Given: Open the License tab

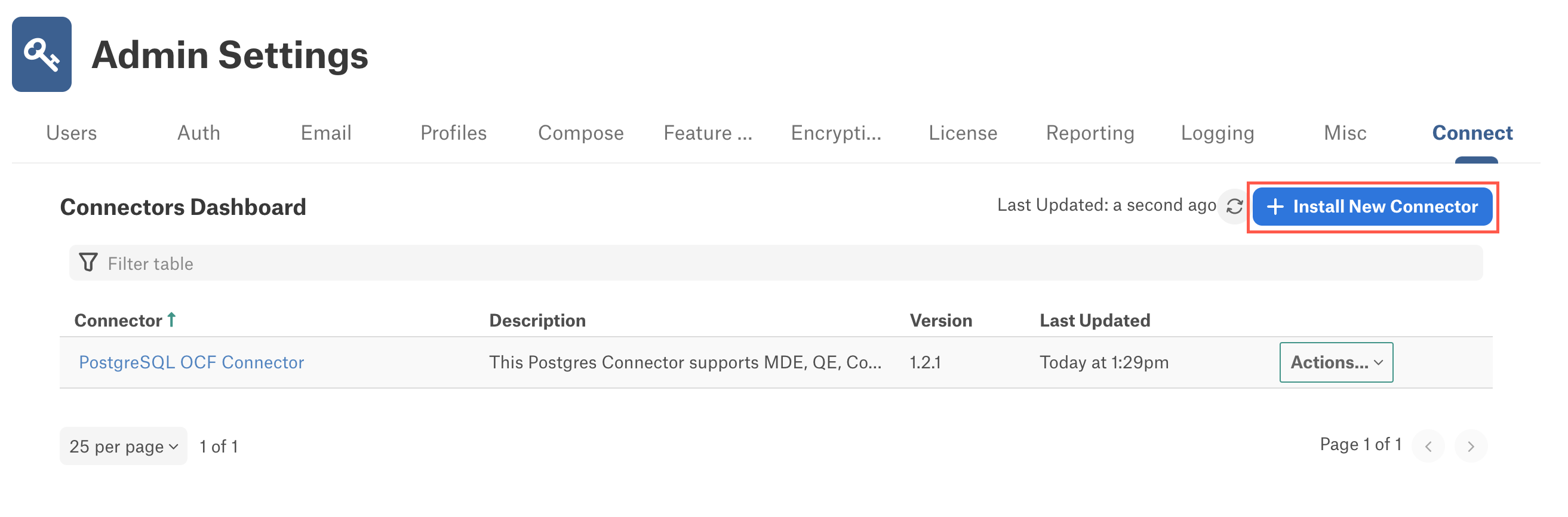Looking at the screenshot, I should coord(963,133).
